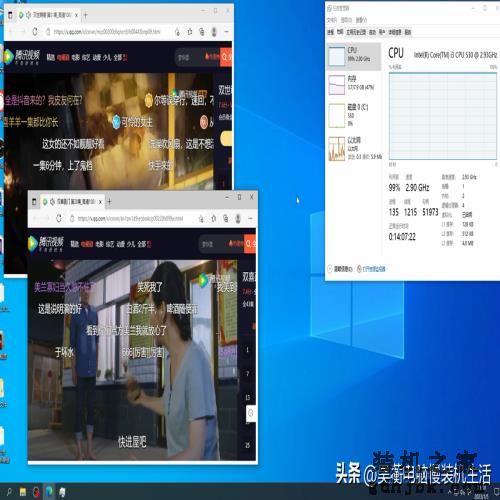The image size is (500, 500).
Task: Open a new tab in upper browser window
Action: 86,15
